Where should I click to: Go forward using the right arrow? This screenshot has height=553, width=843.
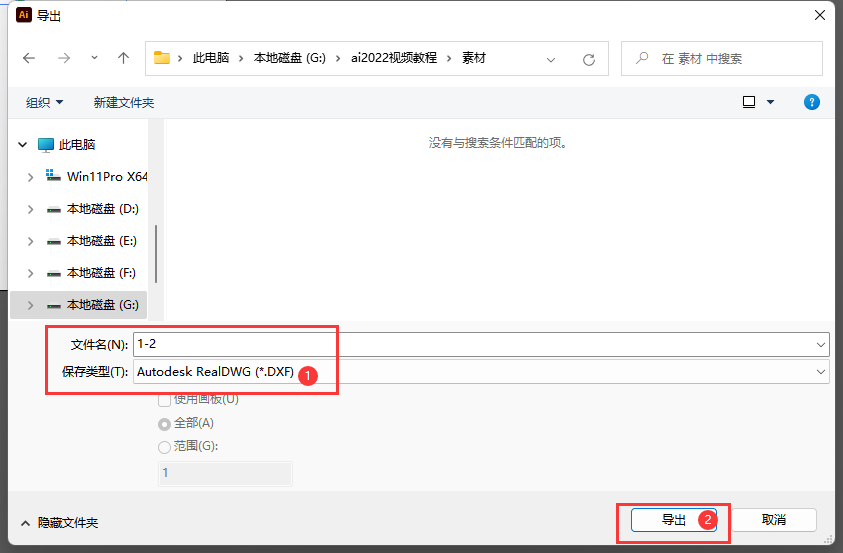[x=63, y=58]
